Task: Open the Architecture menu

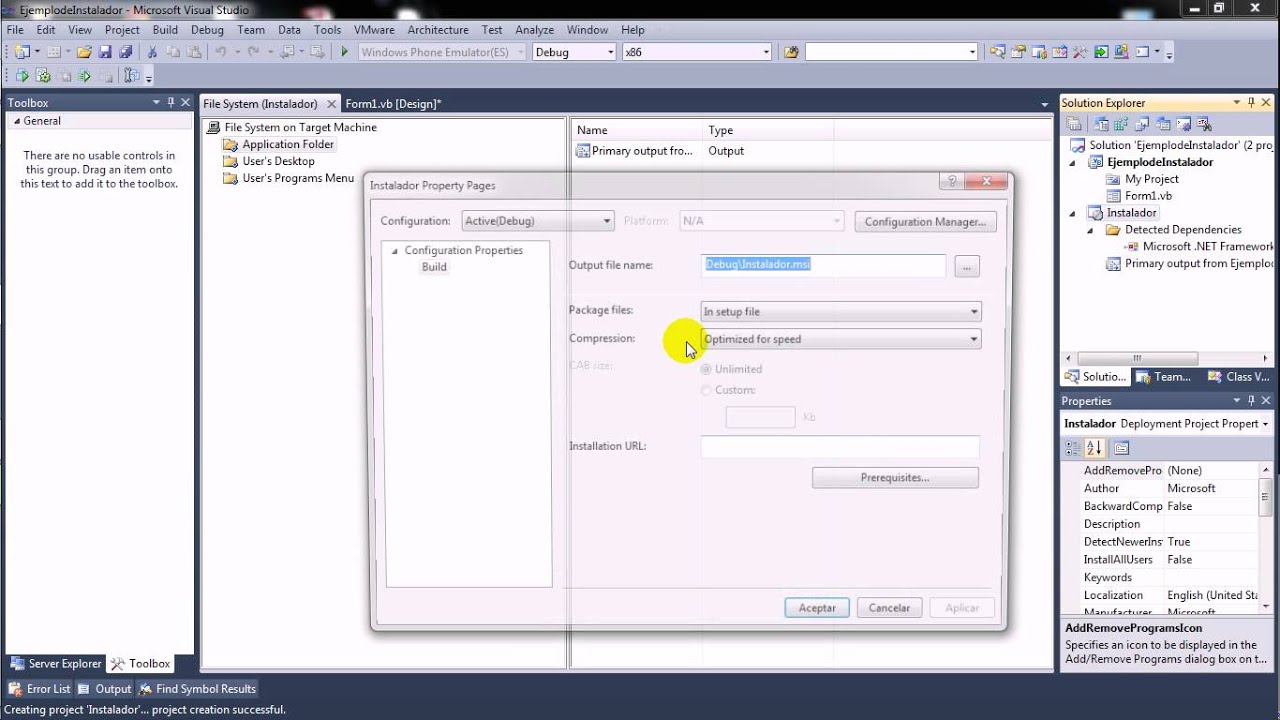Action: pyautogui.click(x=438, y=30)
